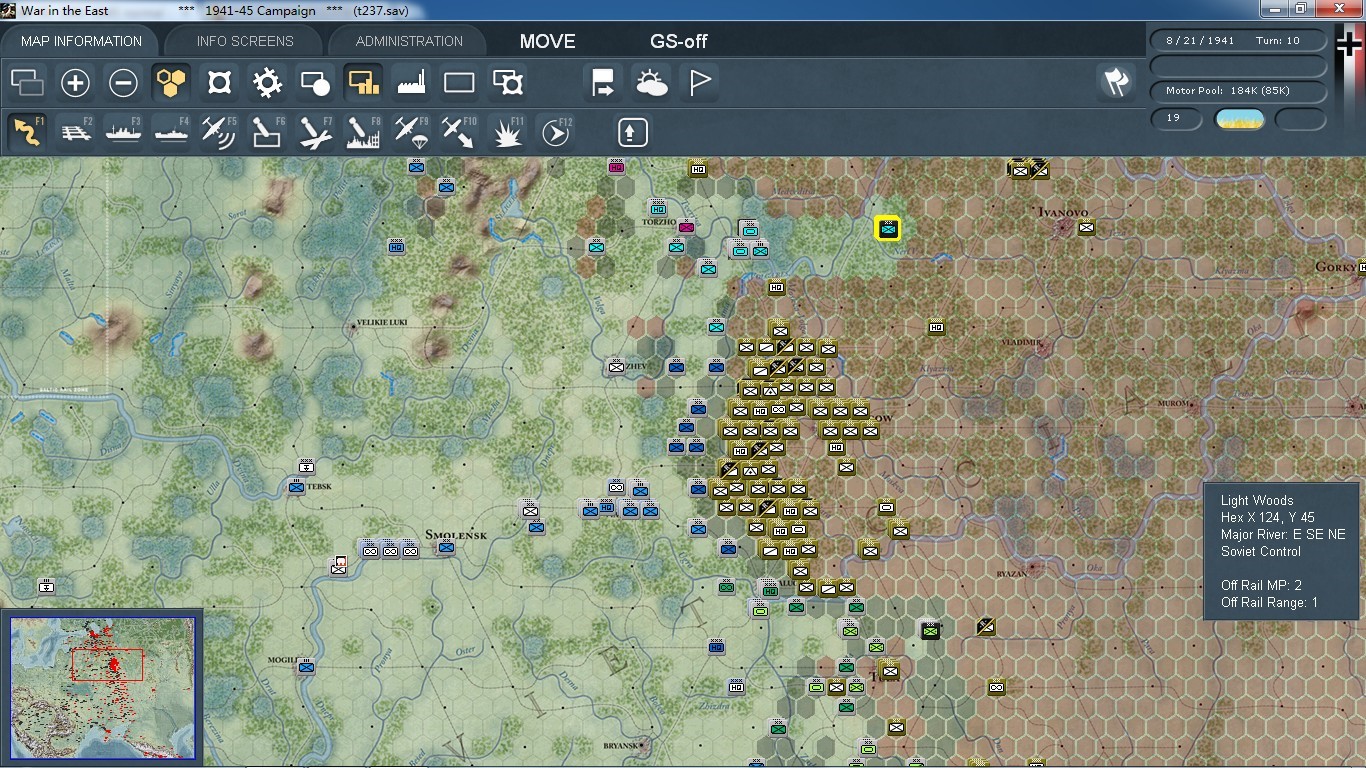
Task: Click the Ivanovo city label
Action: pyautogui.click(x=1063, y=212)
